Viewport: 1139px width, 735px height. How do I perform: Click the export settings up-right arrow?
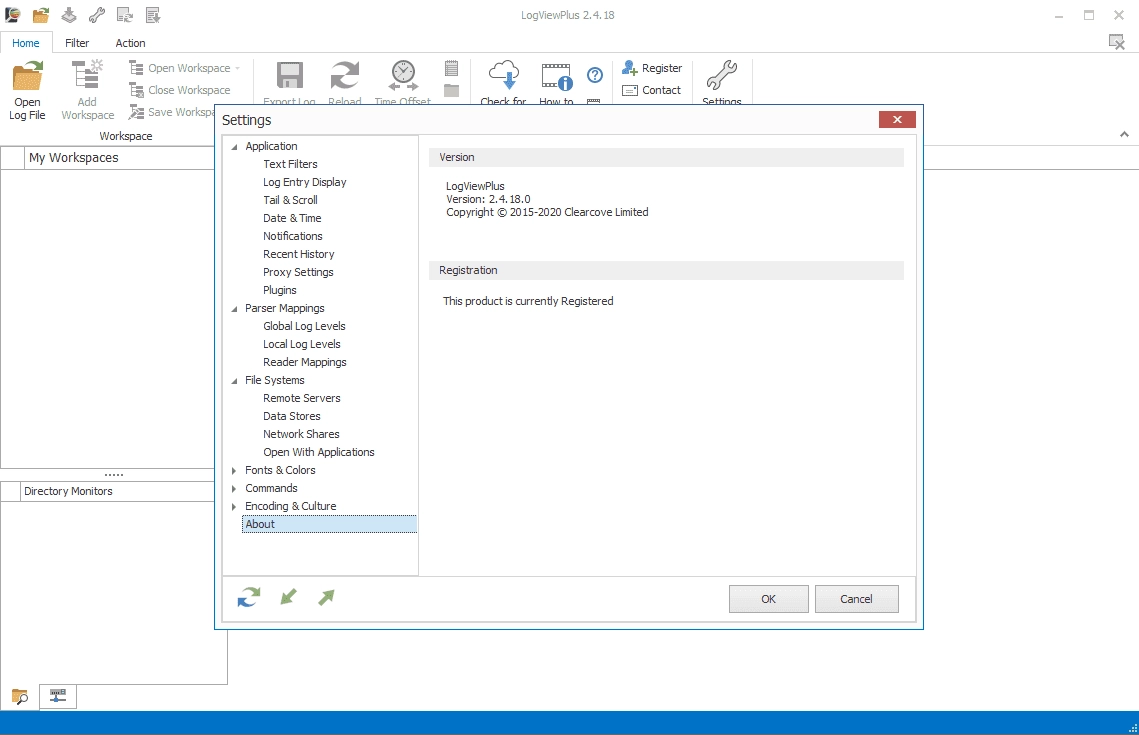tap(326, 597)
